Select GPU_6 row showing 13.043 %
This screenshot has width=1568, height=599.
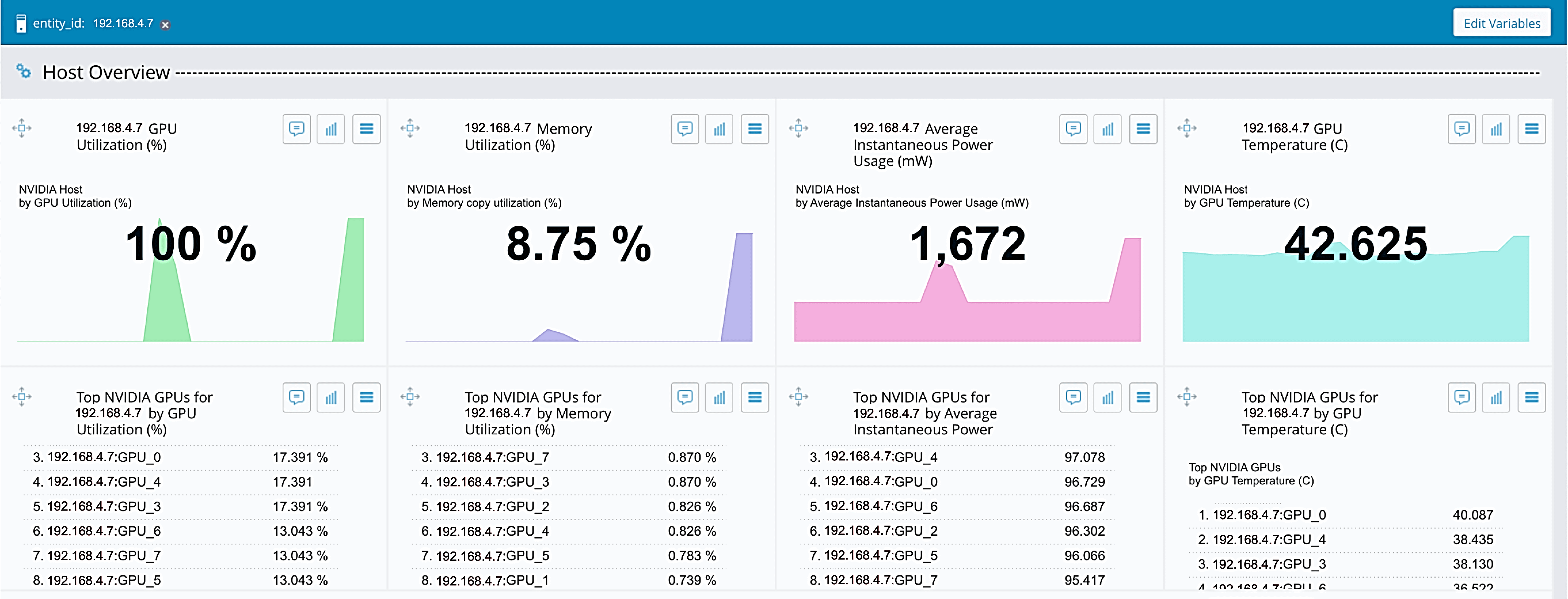pos(180,531)
